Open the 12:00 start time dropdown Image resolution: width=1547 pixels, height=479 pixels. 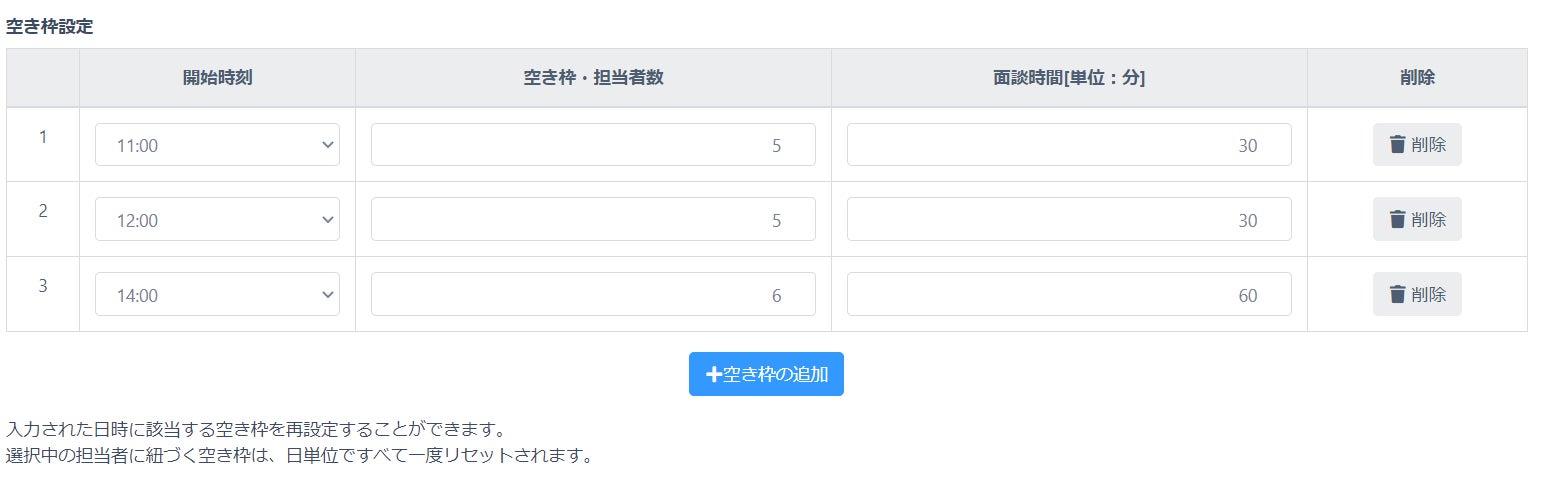tap(217, 220)
